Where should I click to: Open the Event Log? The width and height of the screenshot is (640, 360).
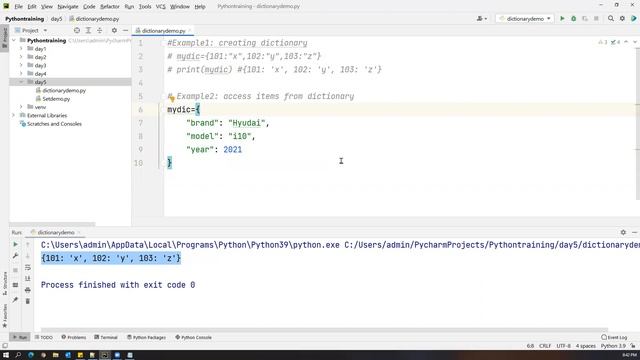614,338
